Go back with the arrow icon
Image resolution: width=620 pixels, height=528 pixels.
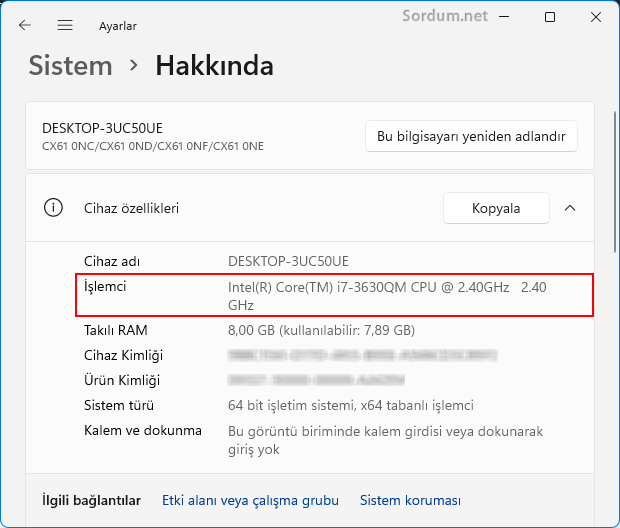pyautogui.click(x=25, y=25)
